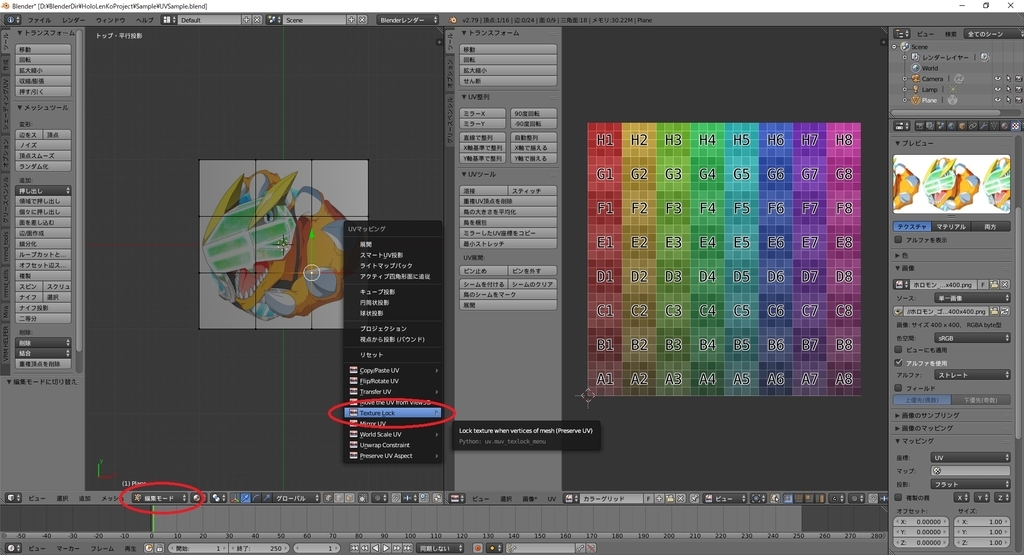Screen dimensions: 1024x555
Task: Click the 90度回転 button in the UV align panel
Action: click(534, 114)
